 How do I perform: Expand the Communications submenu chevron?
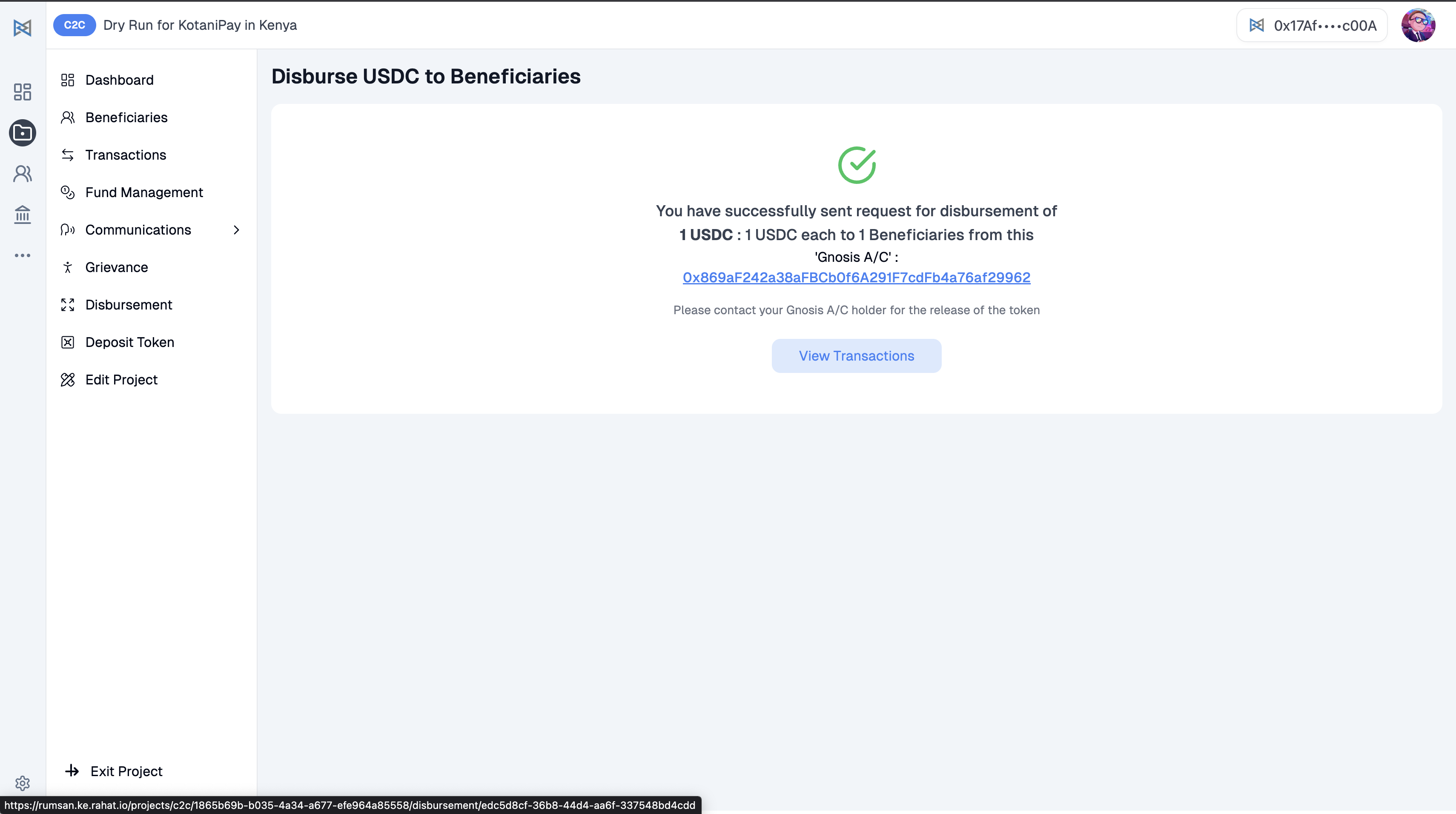click(x=236, y=230)
